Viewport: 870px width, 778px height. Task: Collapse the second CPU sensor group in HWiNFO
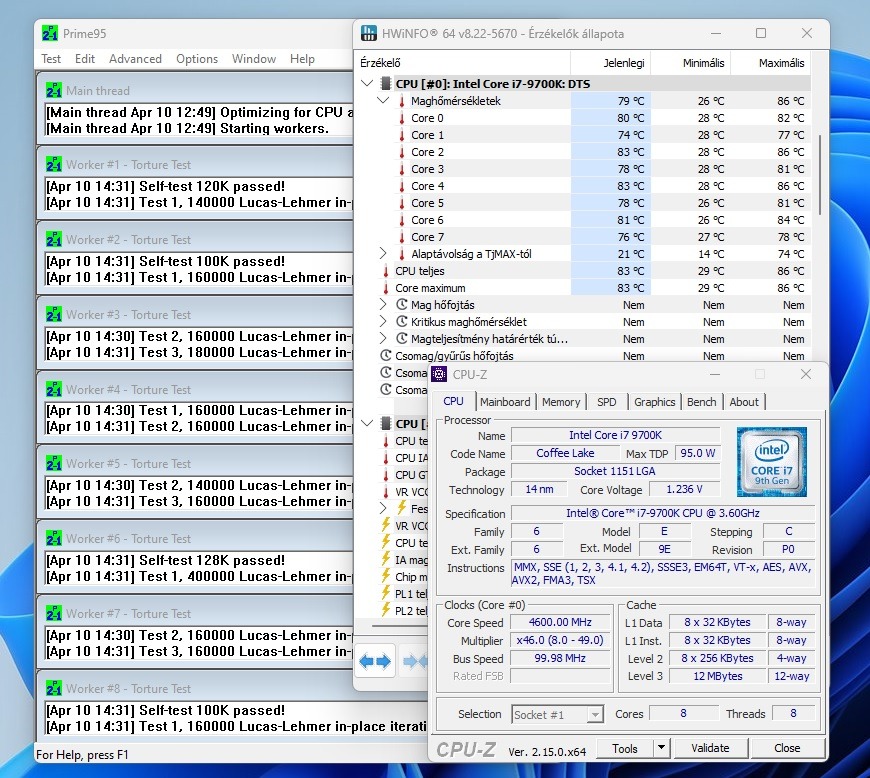[x=367, y=423]
